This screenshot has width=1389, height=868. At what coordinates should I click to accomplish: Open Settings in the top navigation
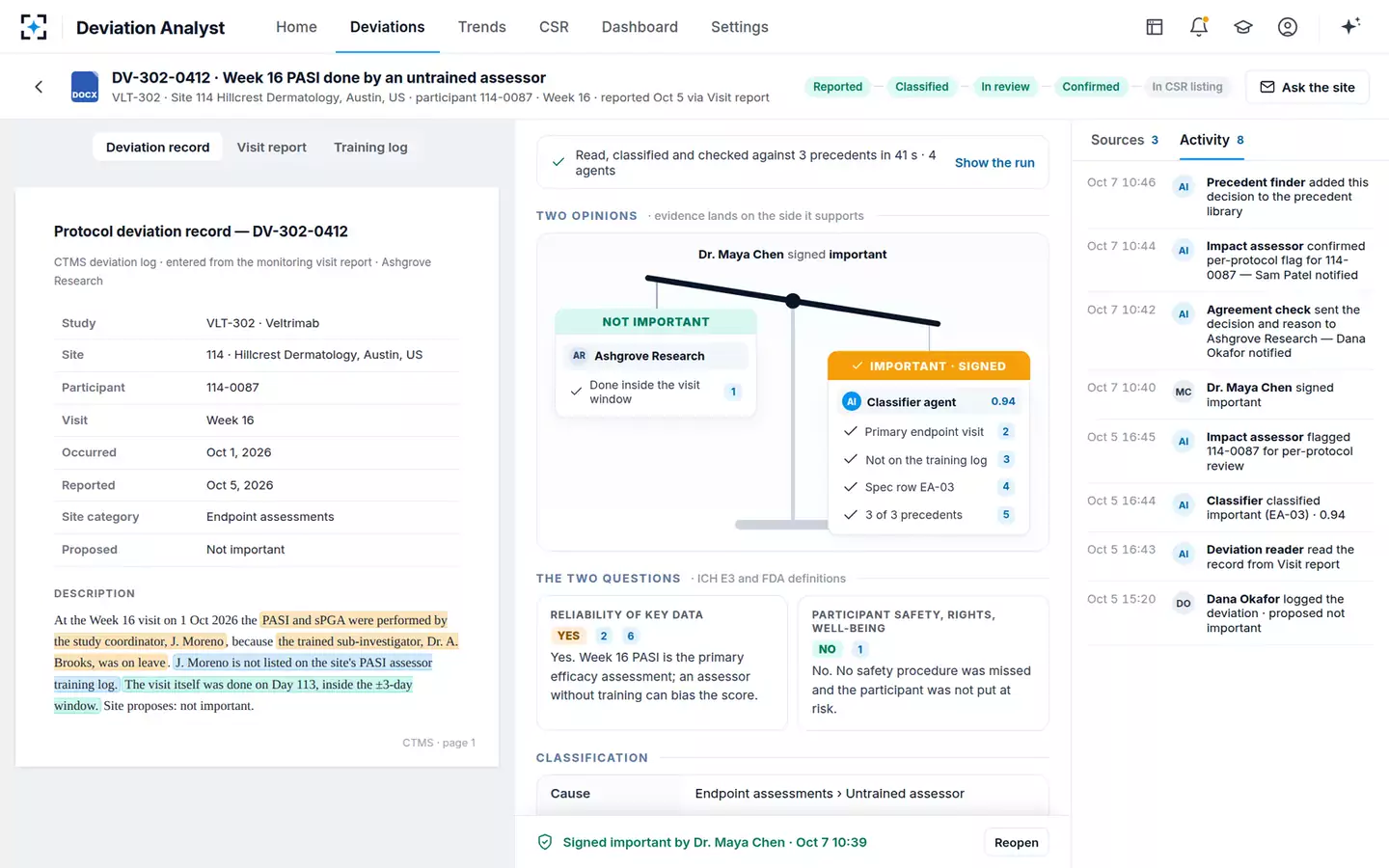(x=740, y=27)
